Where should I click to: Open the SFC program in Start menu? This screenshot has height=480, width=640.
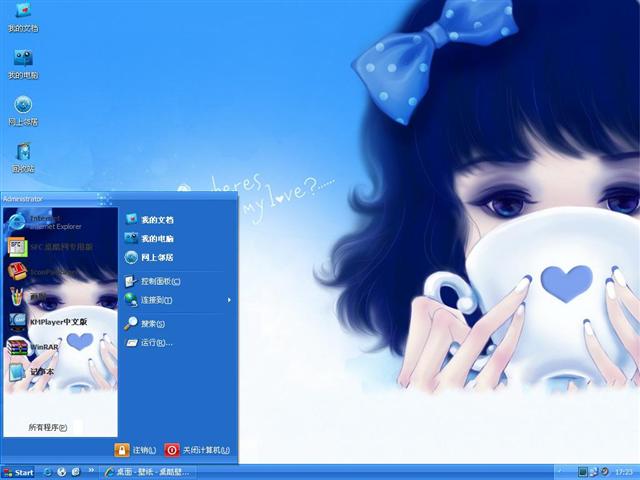50,247
